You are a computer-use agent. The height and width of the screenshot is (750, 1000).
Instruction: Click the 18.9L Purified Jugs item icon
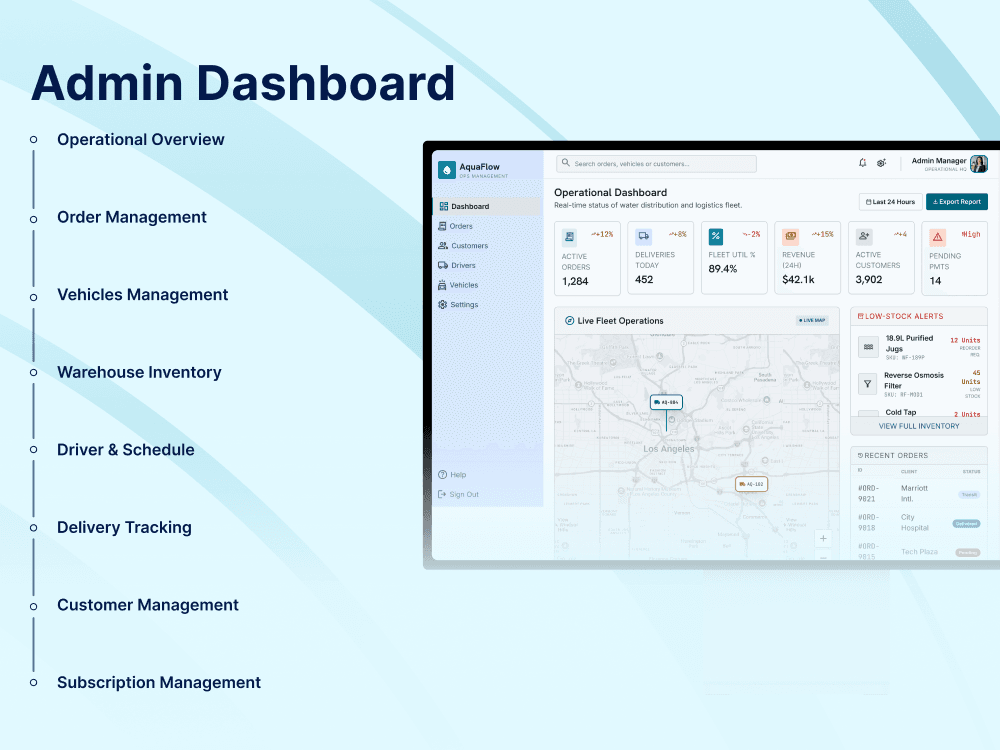click(x=868, y=347)
